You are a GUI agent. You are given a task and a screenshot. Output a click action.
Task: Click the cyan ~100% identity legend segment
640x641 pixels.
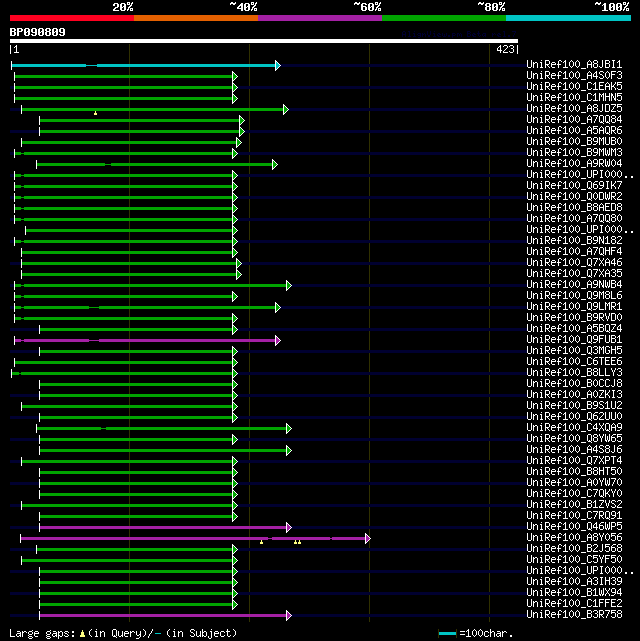(x=568, y=18)
